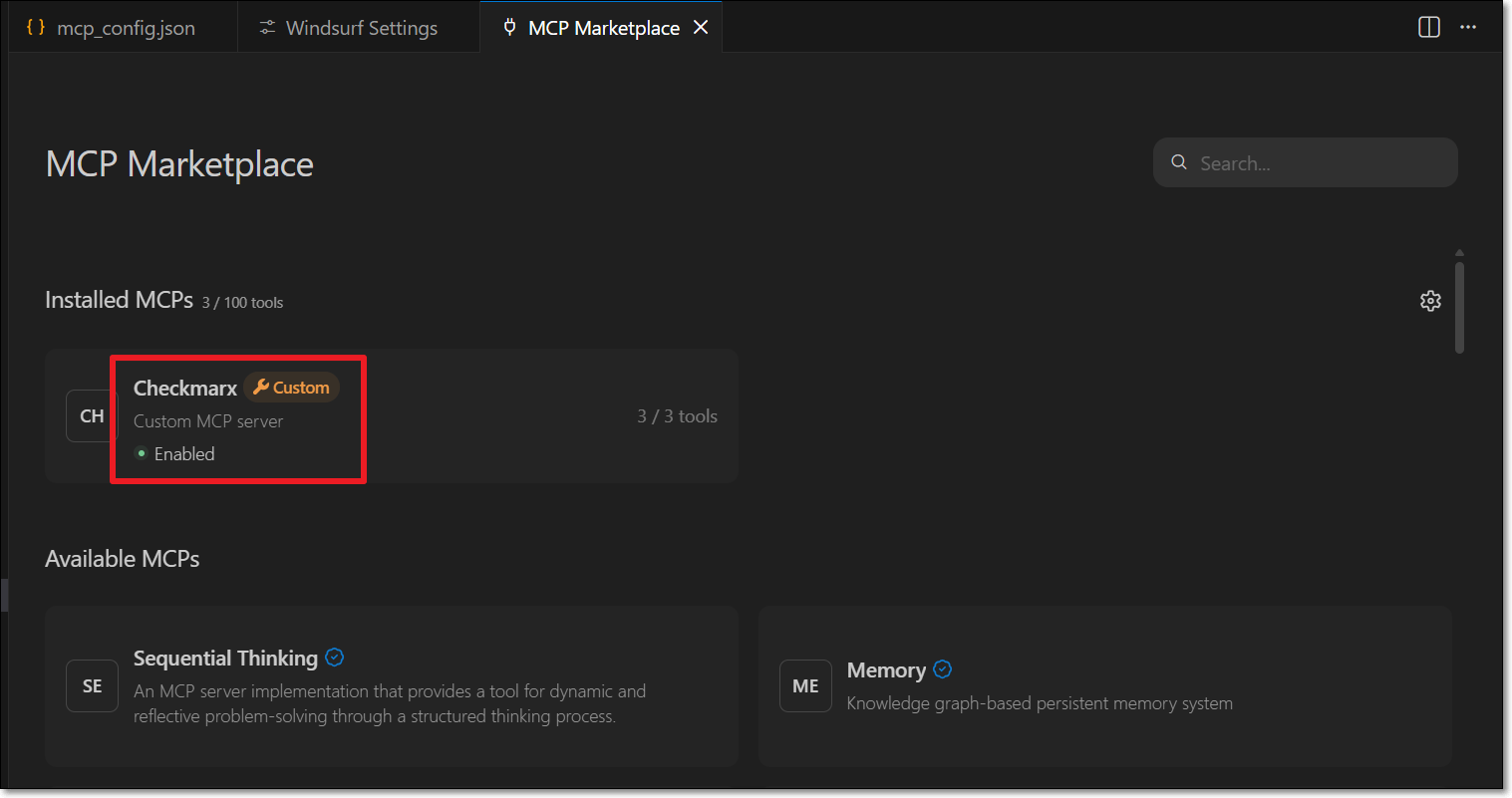Viewport: 1512px width, 798px height.
Task: Open the split editor layout icon
Action: (x=1428, y=27)
